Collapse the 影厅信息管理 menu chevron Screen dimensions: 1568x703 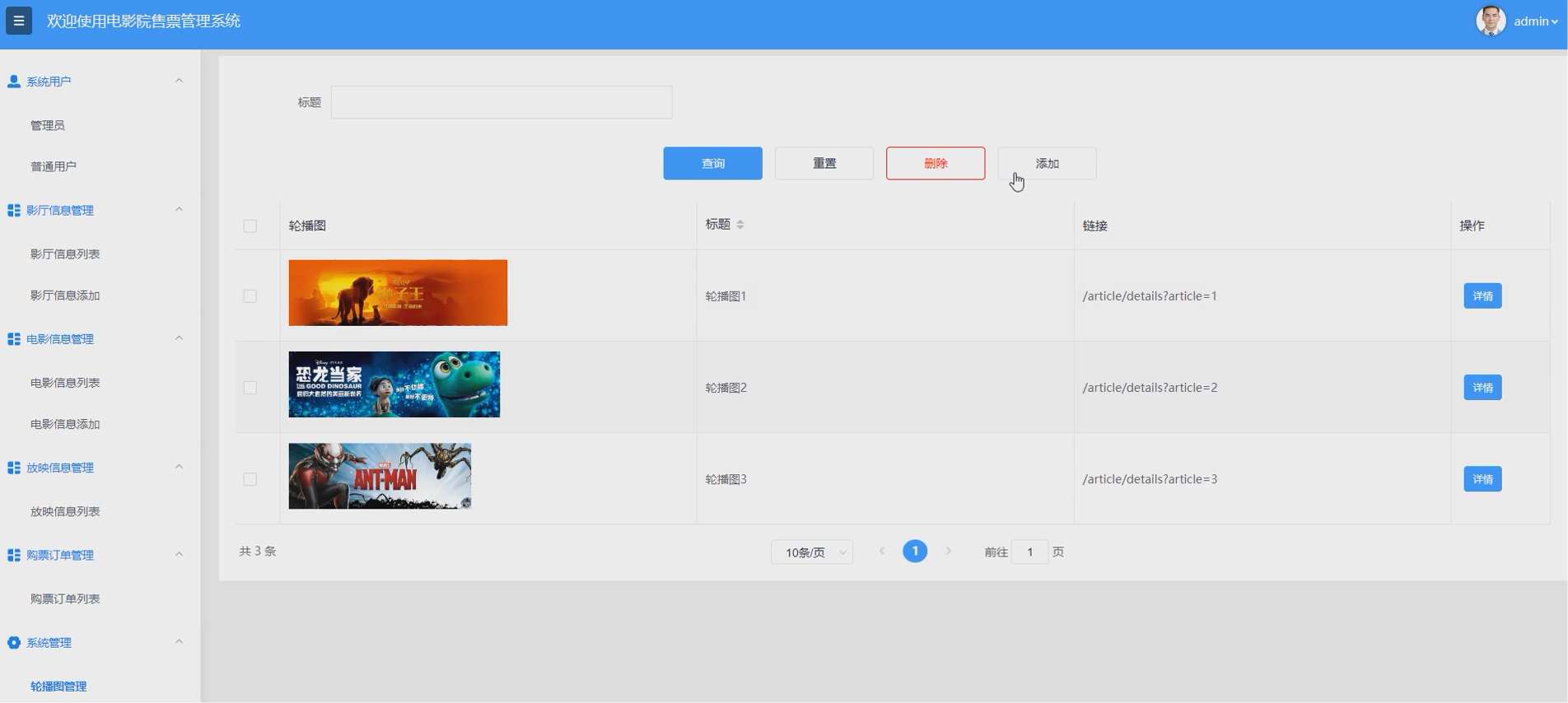click(179, 209)
